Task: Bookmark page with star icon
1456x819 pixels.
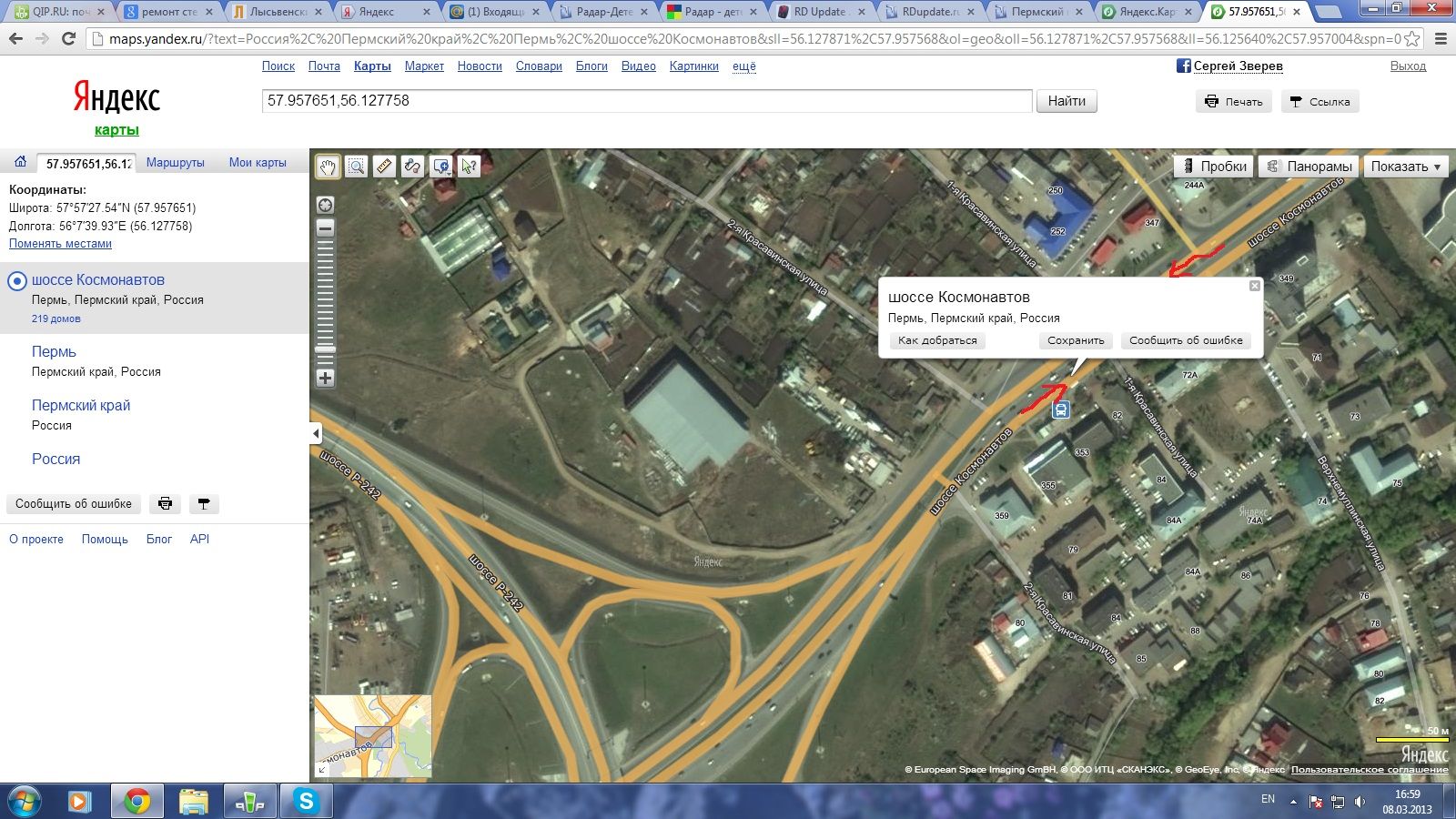Action: click(1411, 39)
